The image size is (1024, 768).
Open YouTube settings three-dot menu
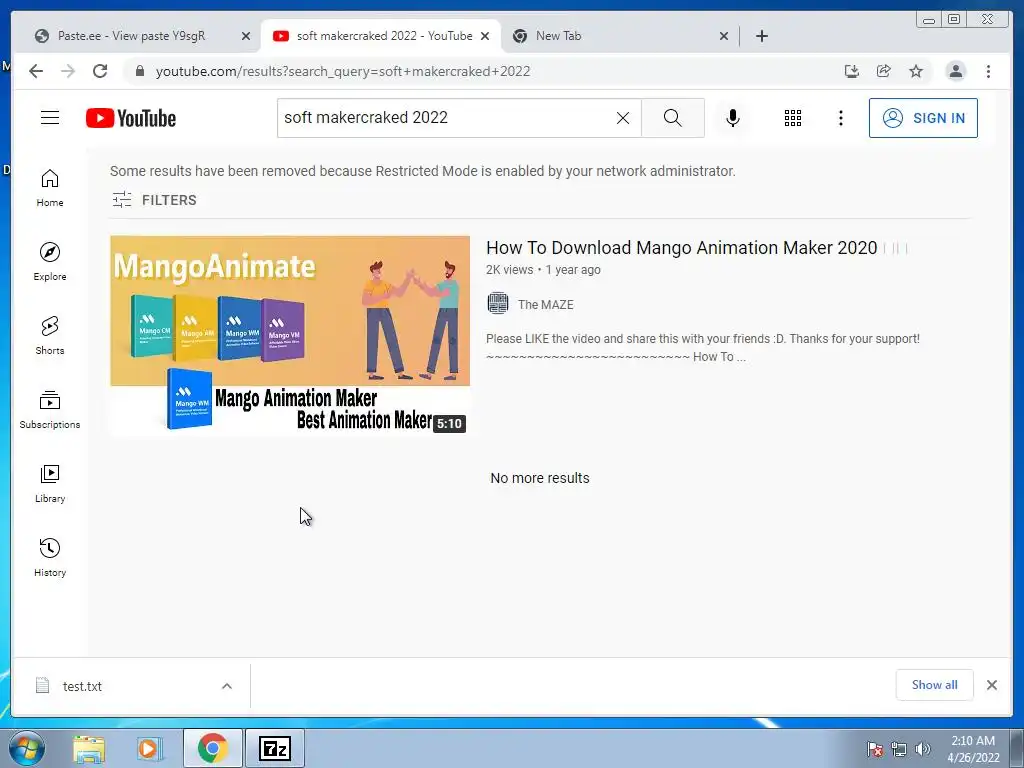(x=840, y=118)
